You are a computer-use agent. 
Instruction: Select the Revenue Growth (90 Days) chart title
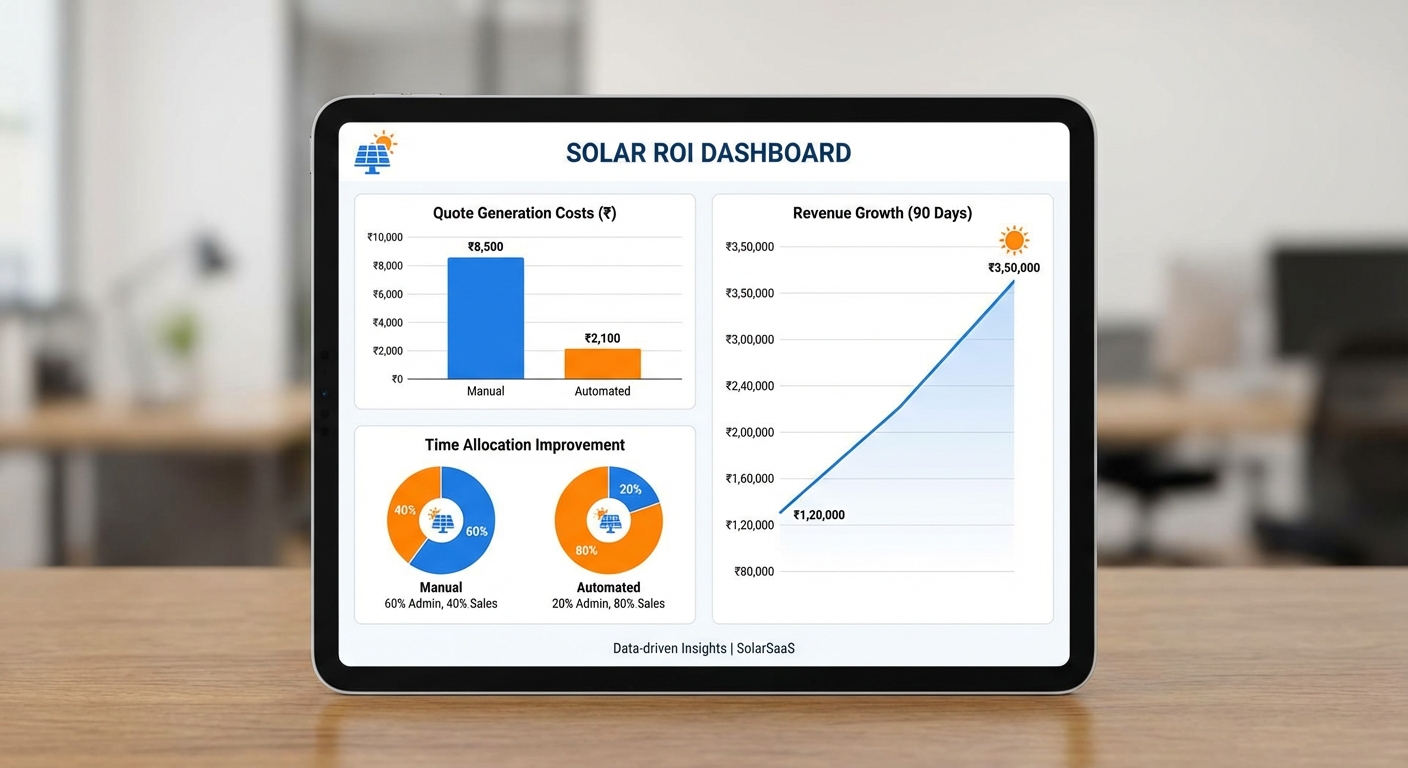882,213
